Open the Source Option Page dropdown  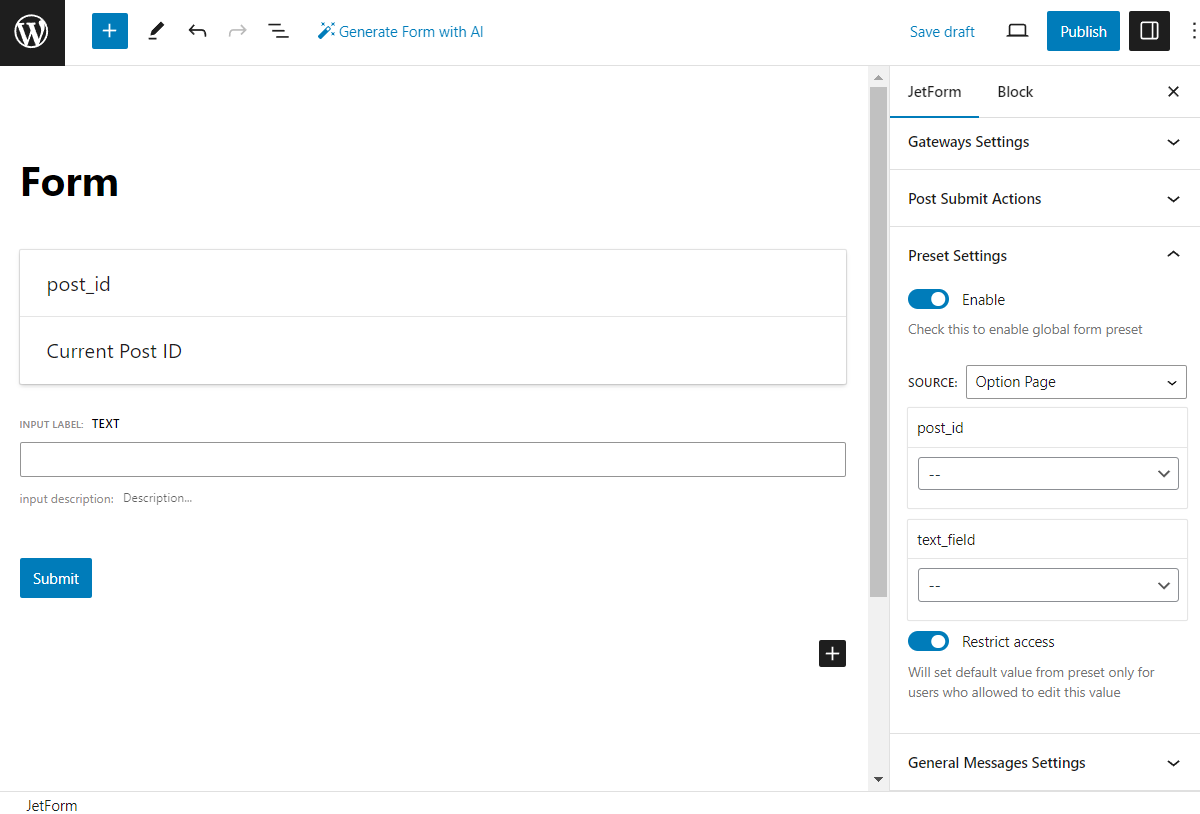(x=1076, y=382)
